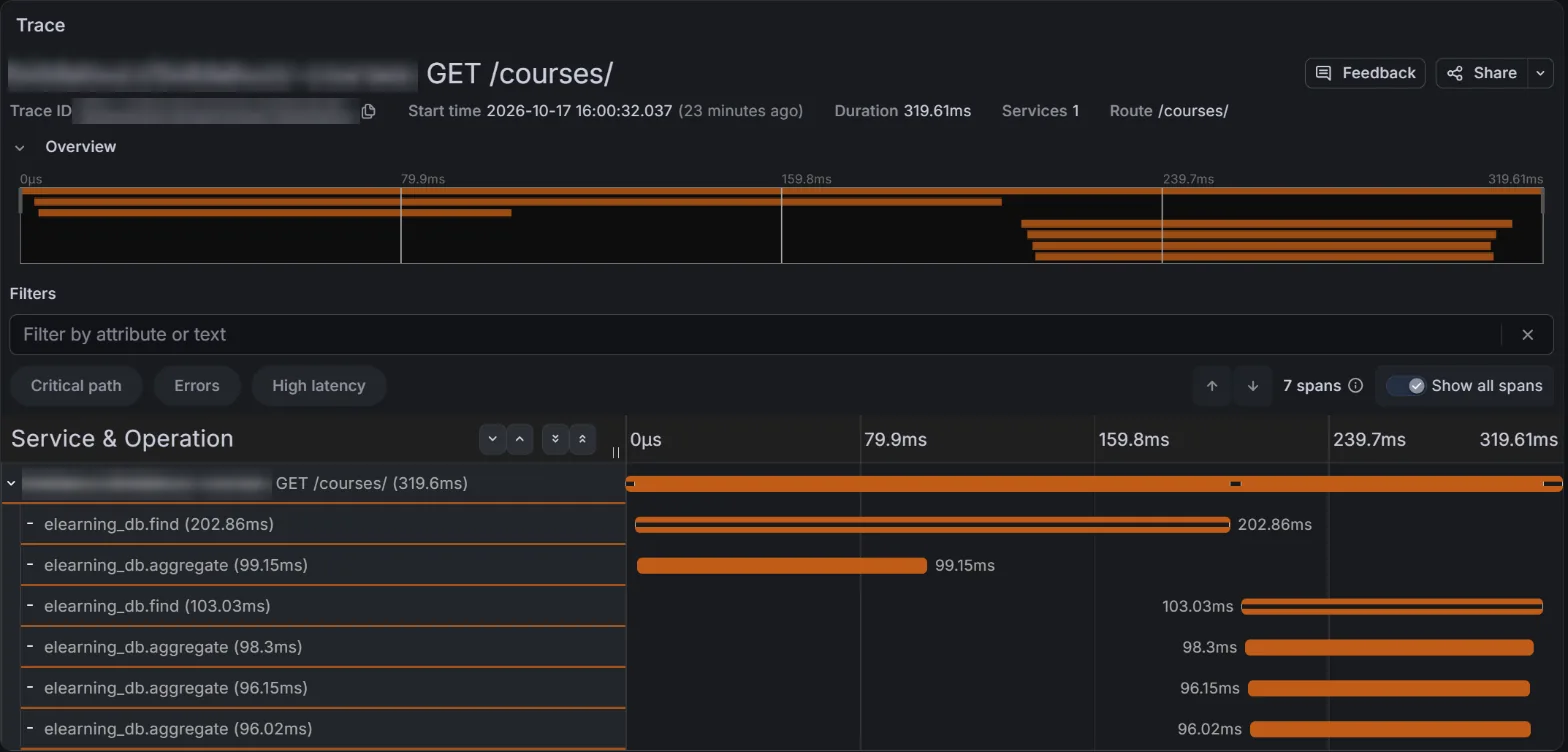Screen dimensions: 1568x752
Task: Collapse all spans with double up chevron
Action: pos(582,439)
